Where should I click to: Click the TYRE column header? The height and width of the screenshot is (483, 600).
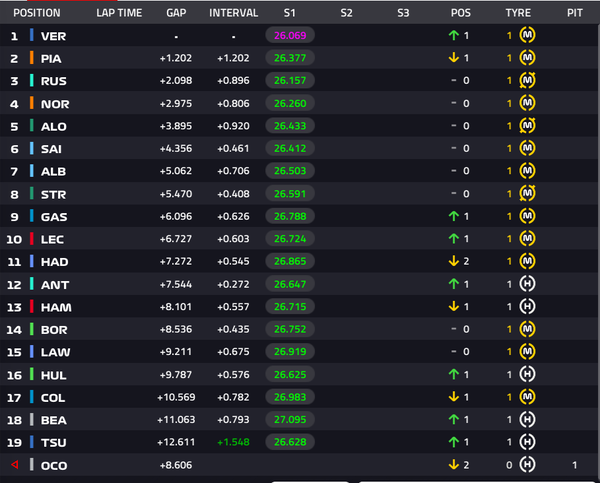click(518, 13)
